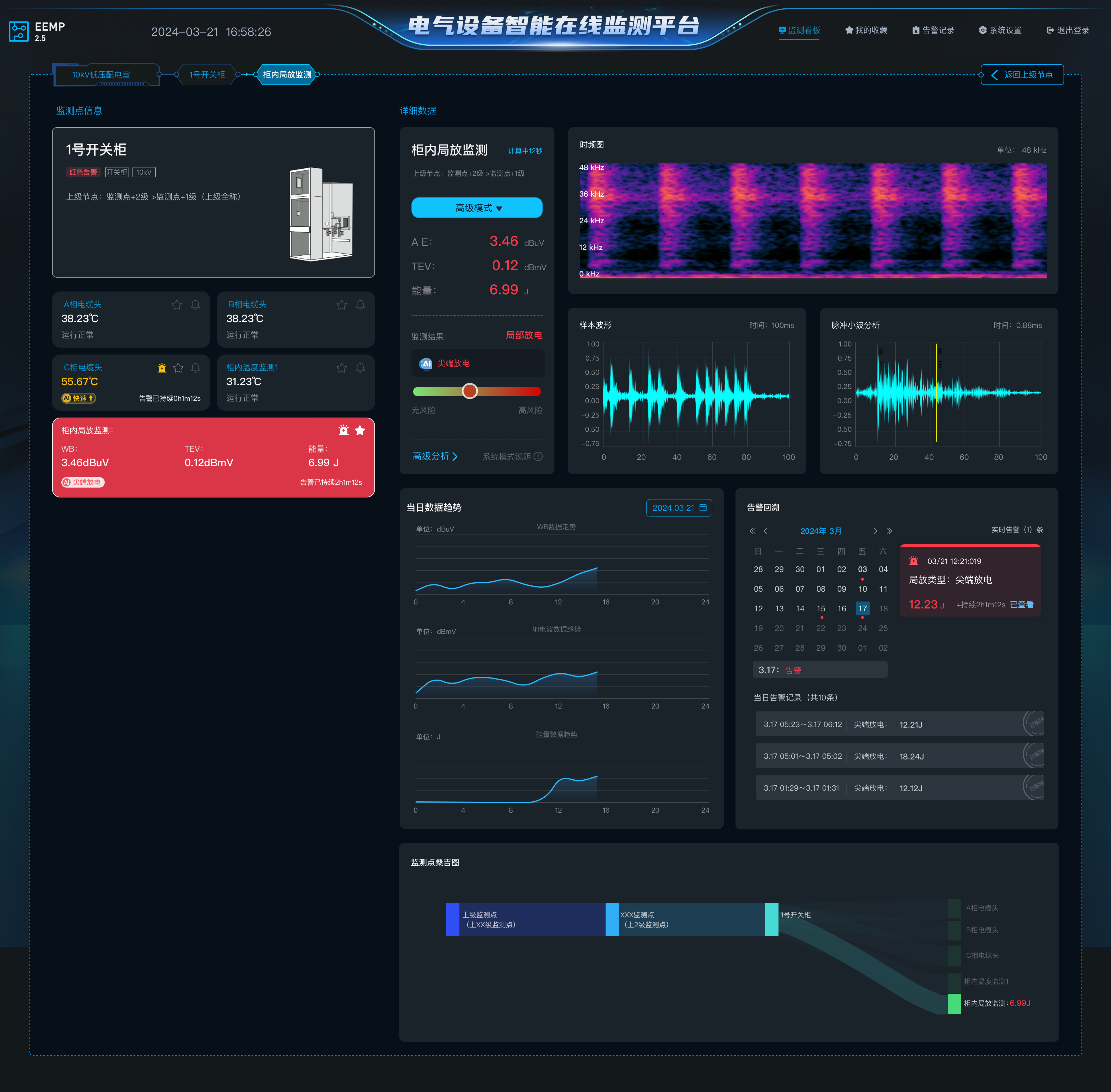Screen dimensions: 1111x1092
Task: Click 系统模式说明 info icon
Action: [x=538, y=456]
